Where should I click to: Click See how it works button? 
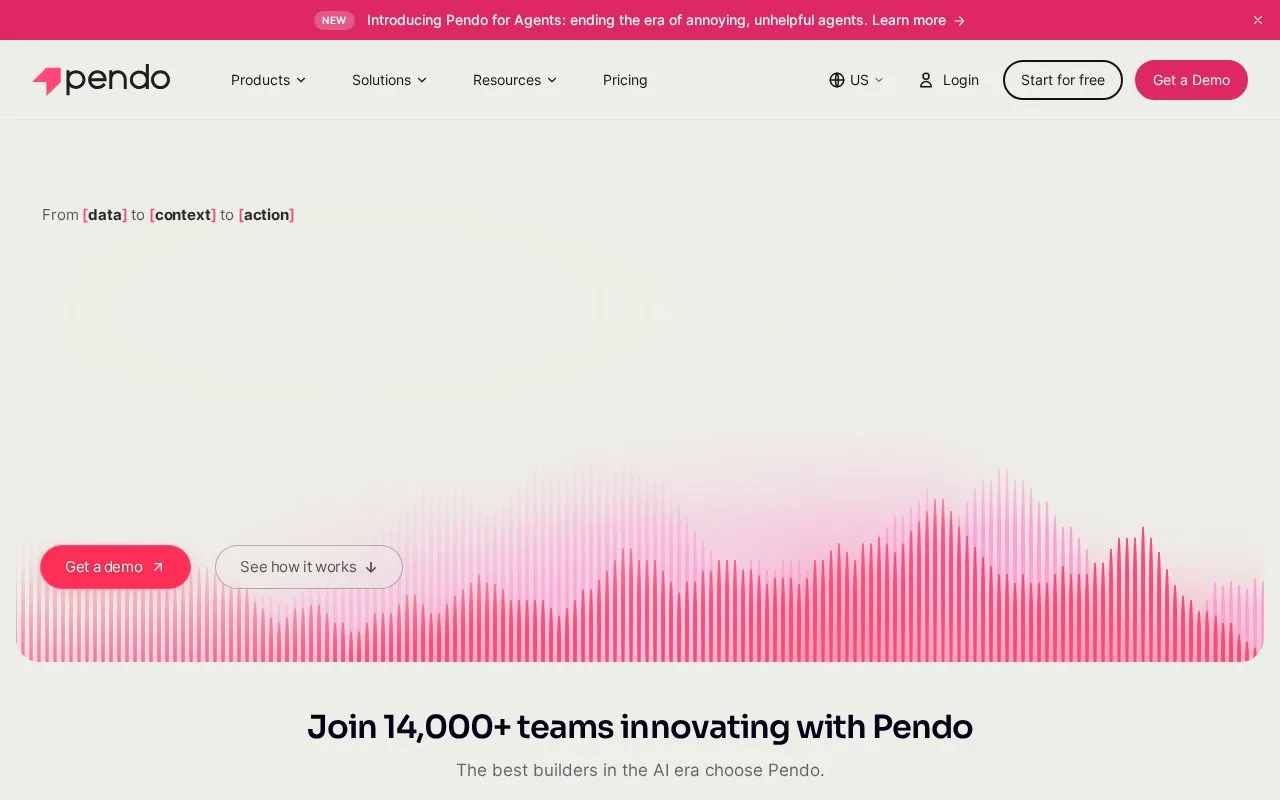pyautogui.click(x=309, y=567)
